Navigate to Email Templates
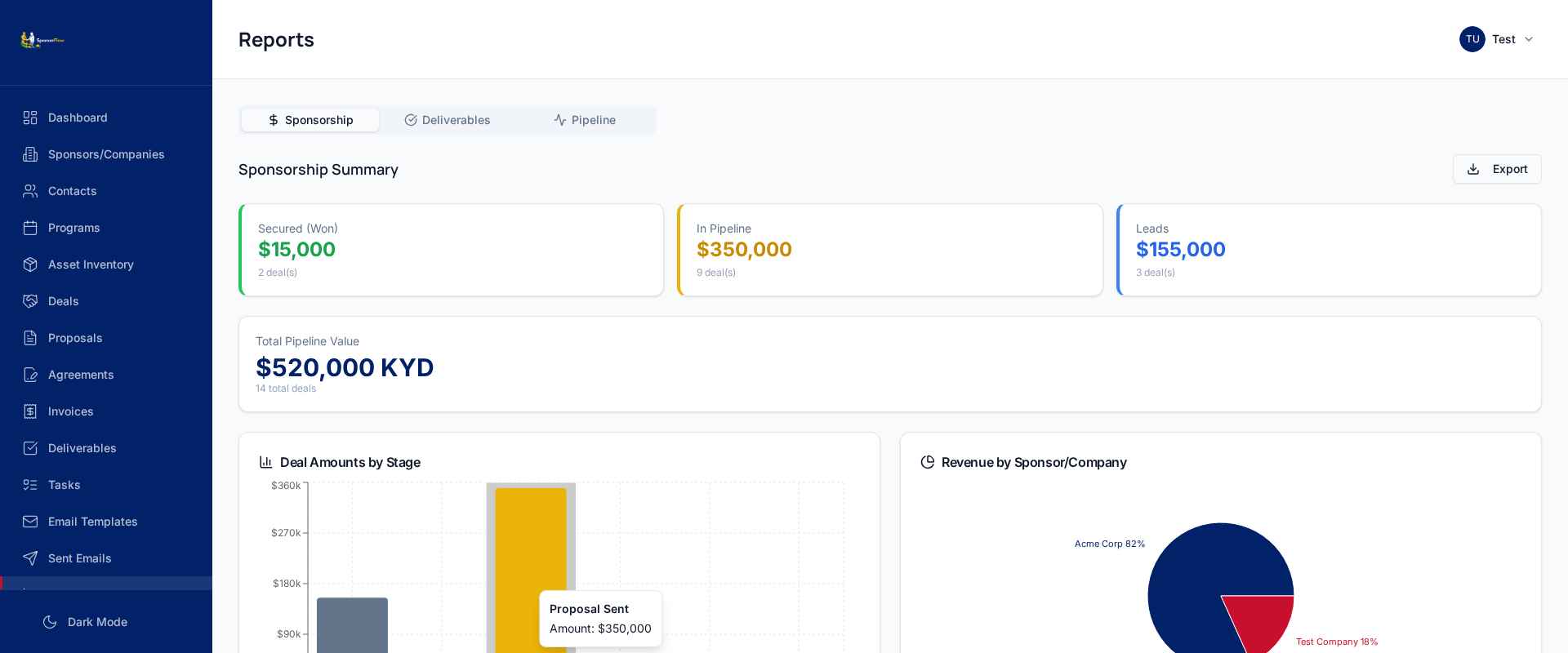The width and height of the screenshot is (1568, 653). tap(106, 522)
